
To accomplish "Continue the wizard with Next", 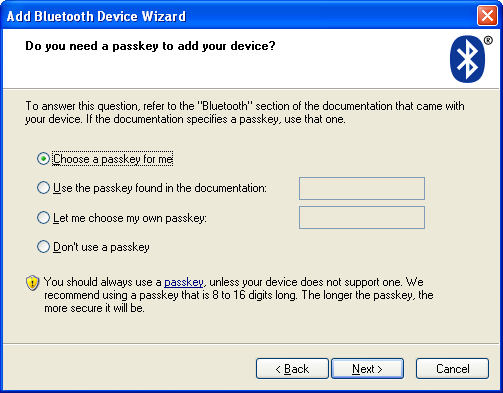I will coord(367,369).
